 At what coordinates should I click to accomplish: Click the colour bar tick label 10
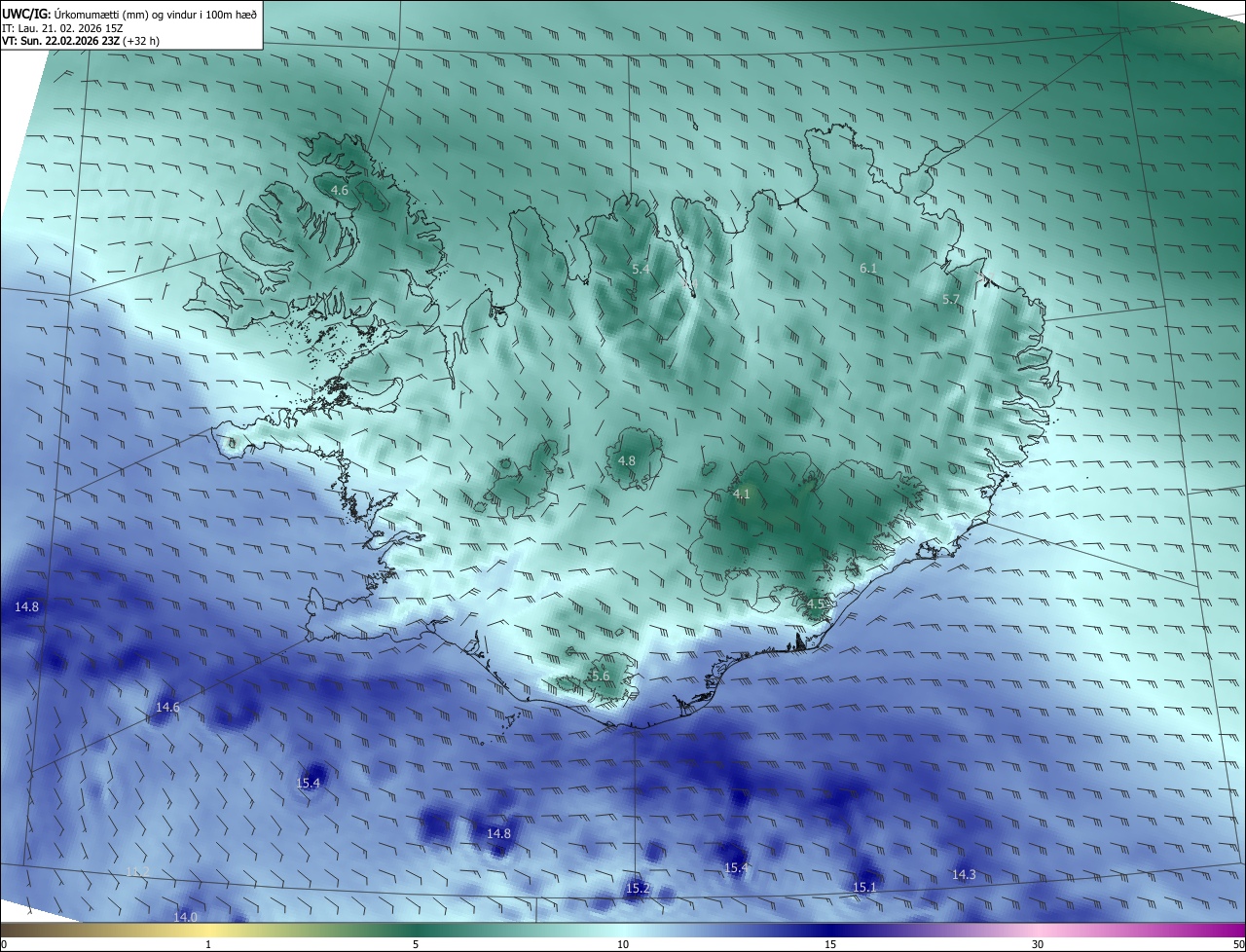(x=623, y=945)
